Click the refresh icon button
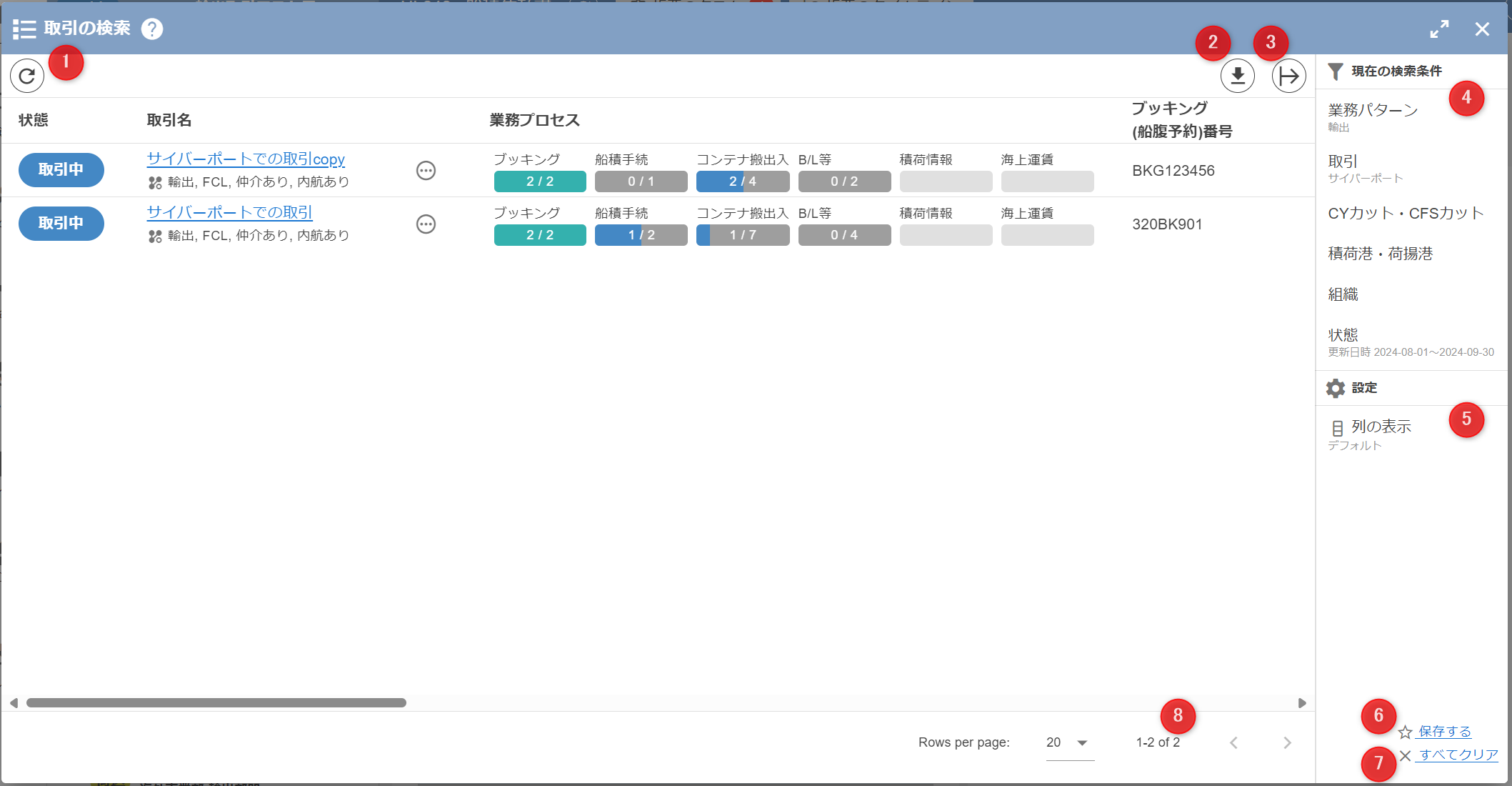 pos(27,76)
